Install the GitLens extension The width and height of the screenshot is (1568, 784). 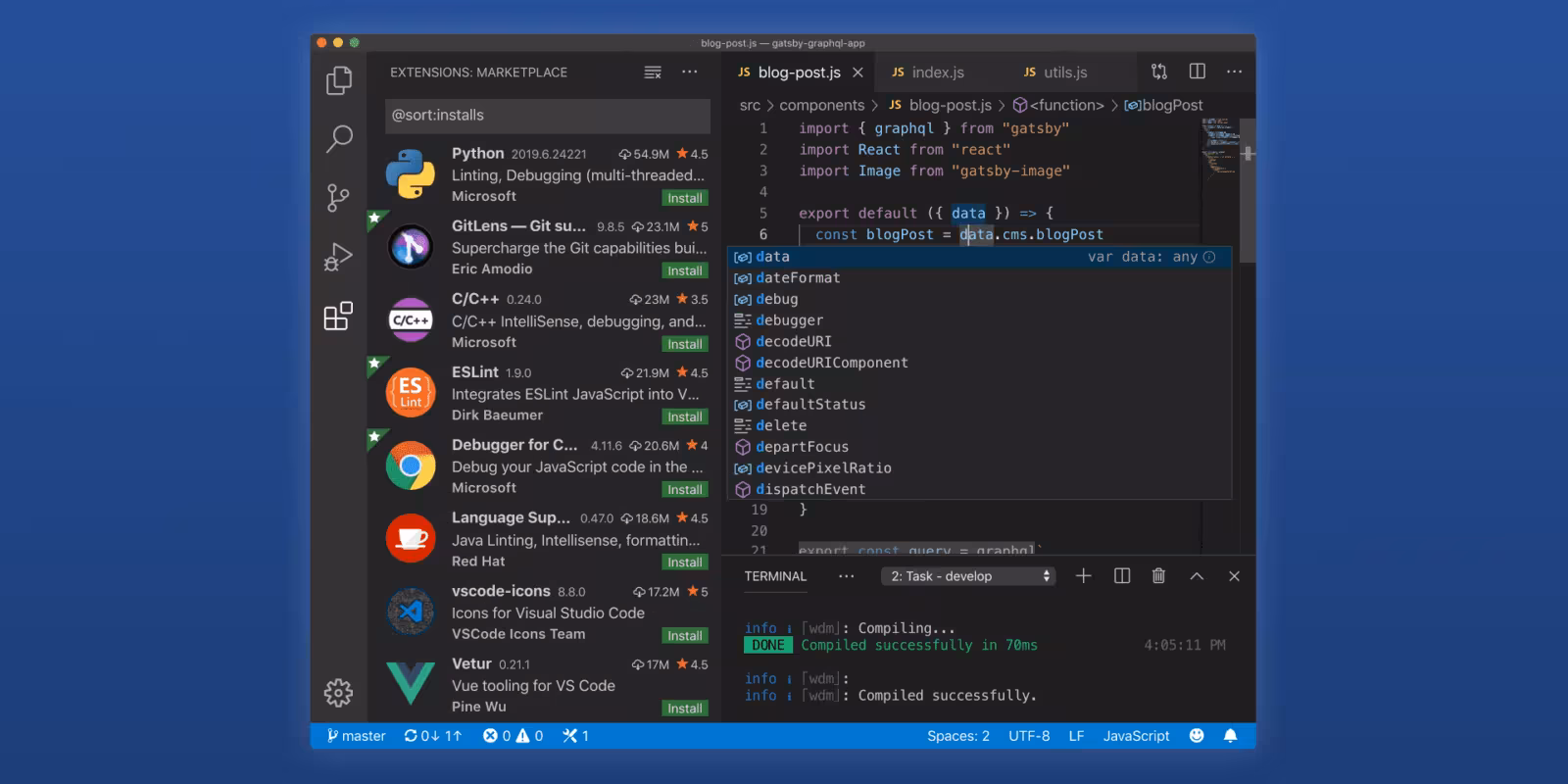[x=684, y=270]
